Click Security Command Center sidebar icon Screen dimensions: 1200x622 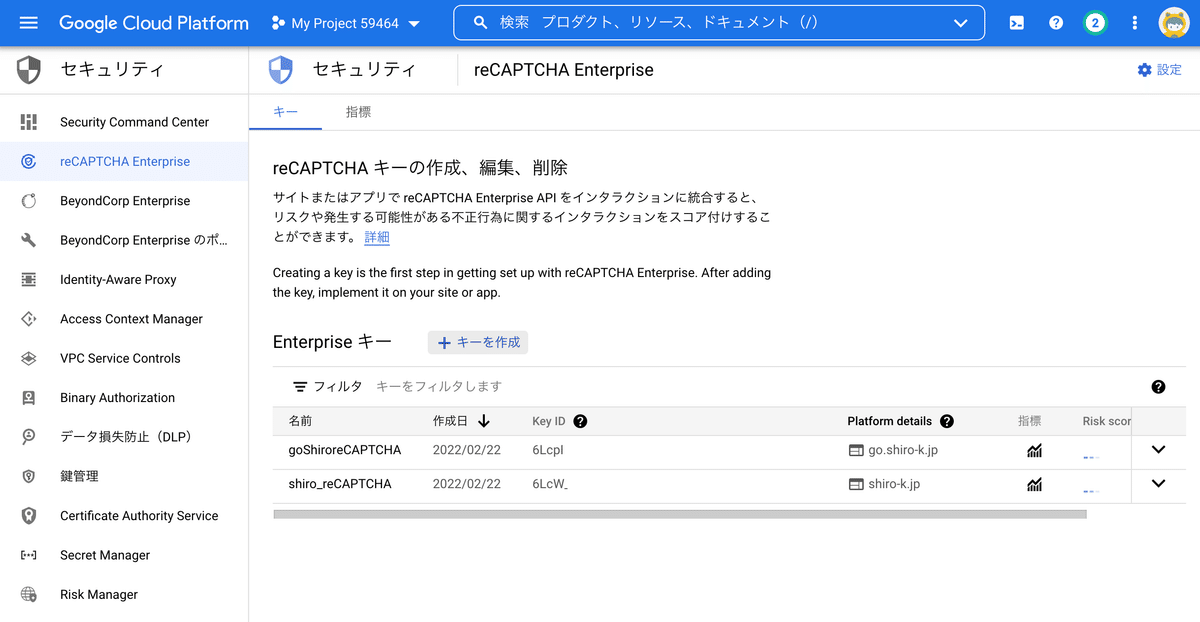tap(29, 122)
